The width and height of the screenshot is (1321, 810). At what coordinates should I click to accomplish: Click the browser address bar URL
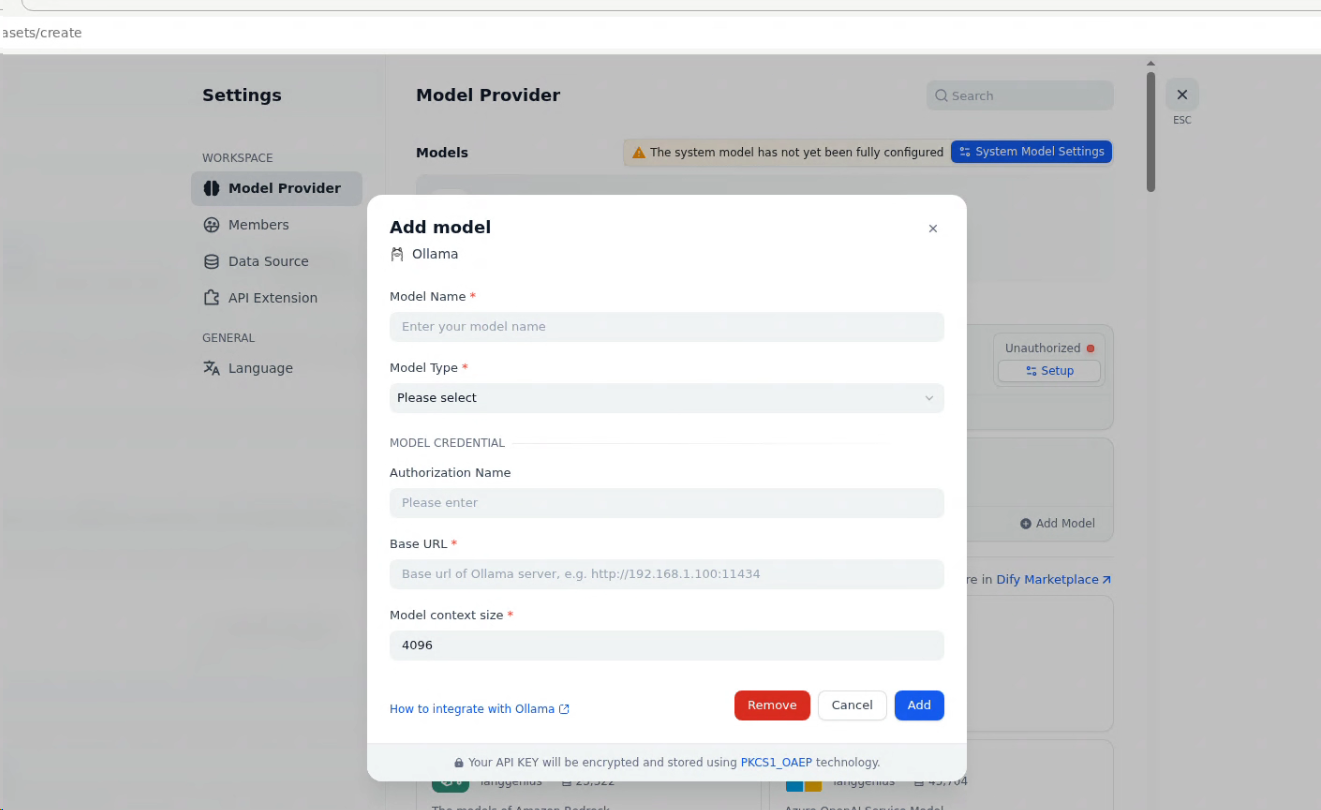41,33
